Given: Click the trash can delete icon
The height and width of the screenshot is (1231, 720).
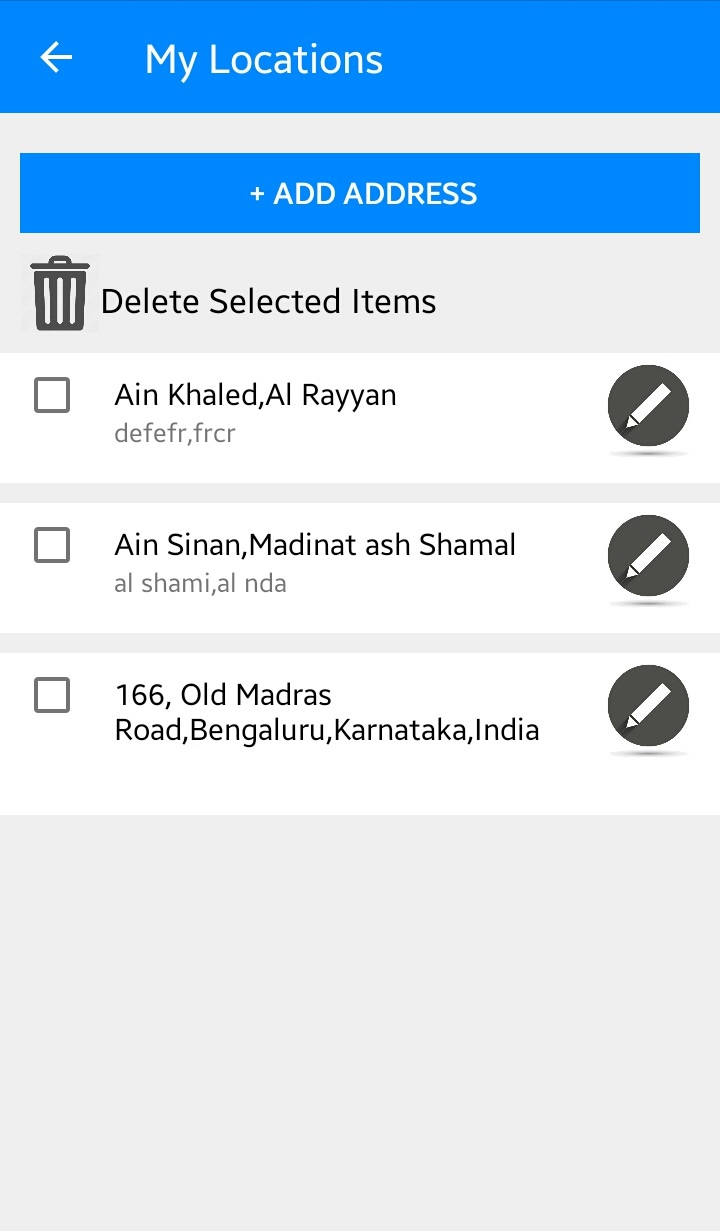Looking at the screenshot, I should click(60, 293).
